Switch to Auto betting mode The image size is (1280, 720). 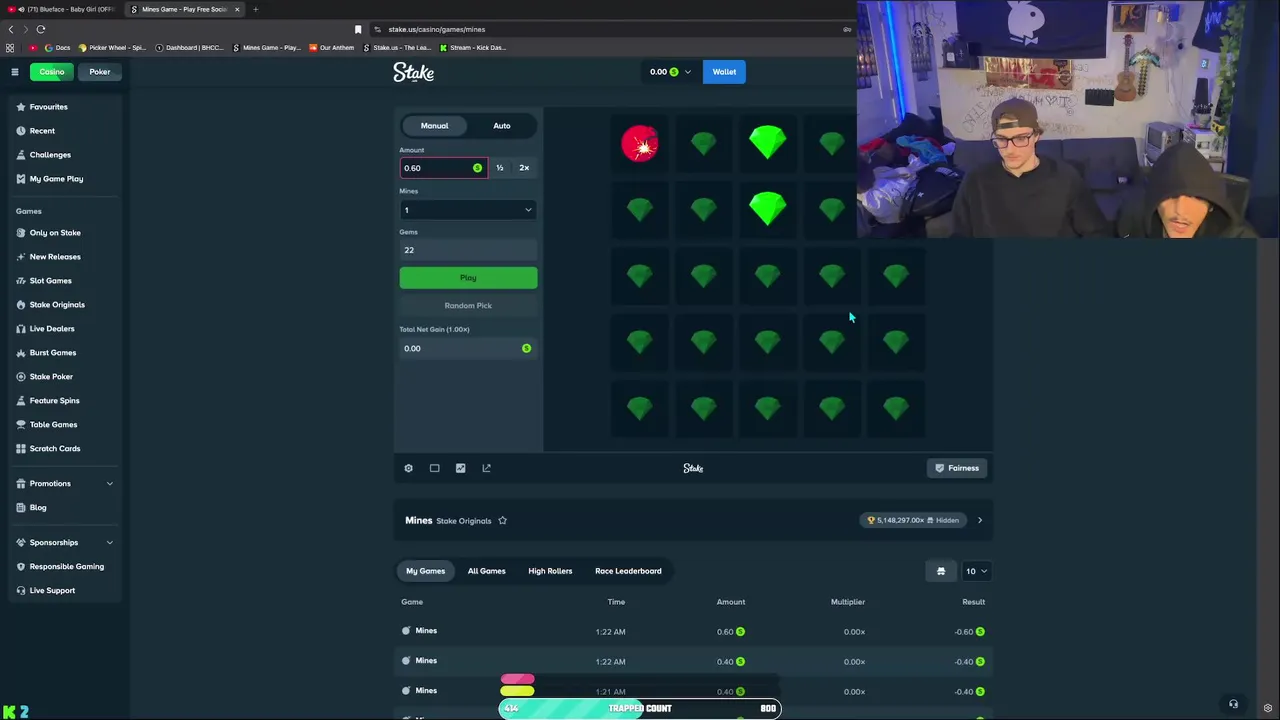click(x=502, y=126)
